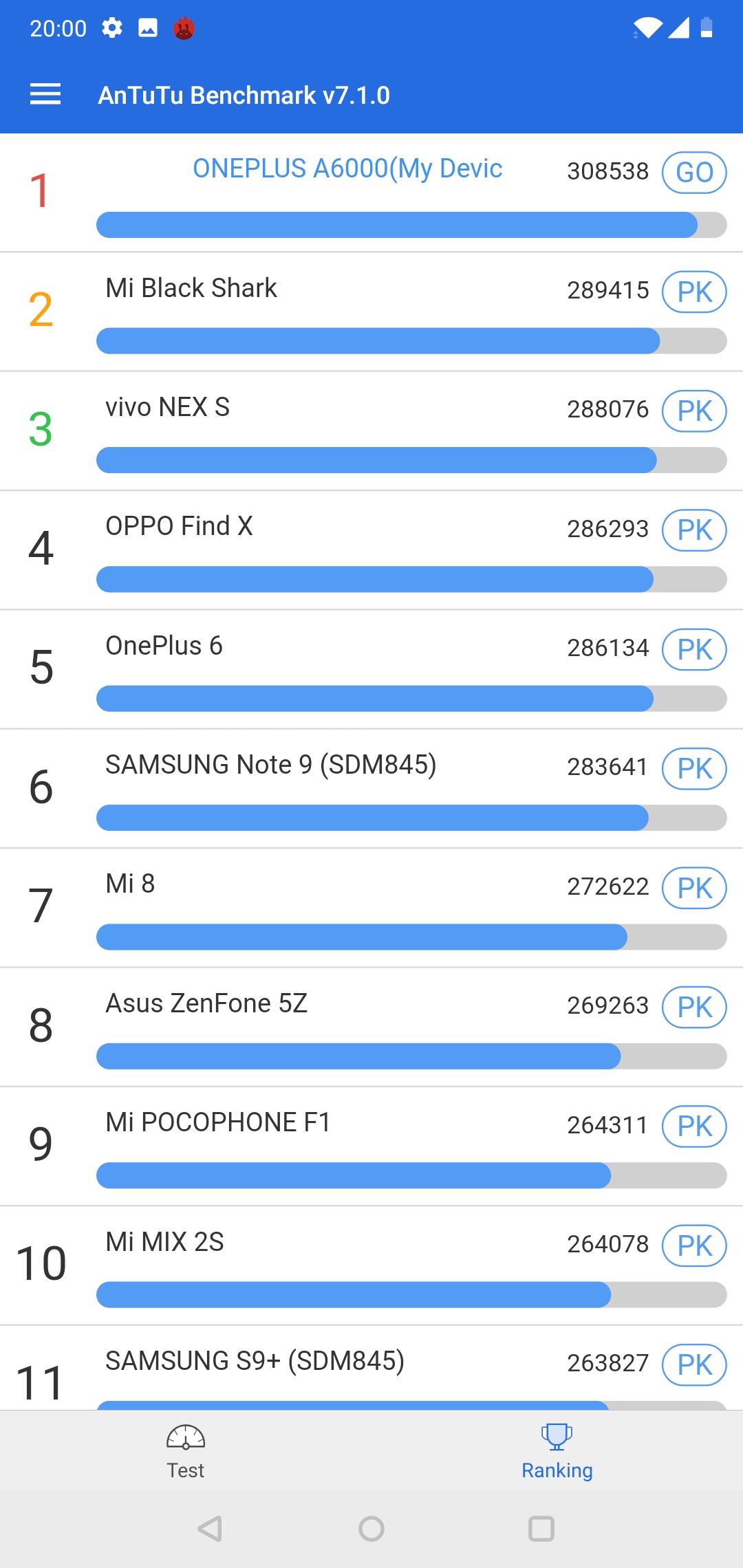Click the Mi 8 score progress bar
Screen dimensions: 743x1568
411,937
